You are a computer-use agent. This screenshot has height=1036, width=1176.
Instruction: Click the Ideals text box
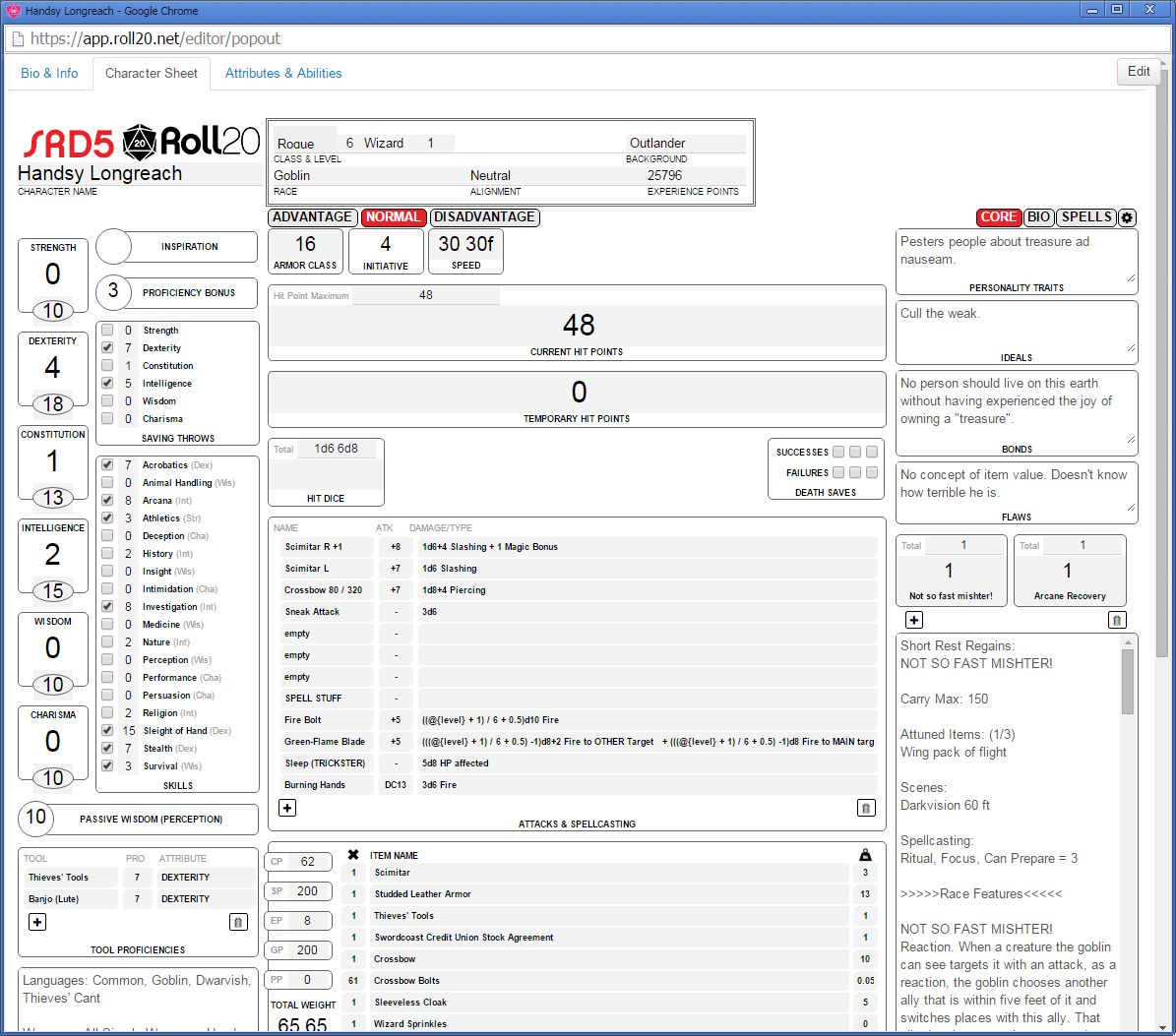pos(1017,327)
